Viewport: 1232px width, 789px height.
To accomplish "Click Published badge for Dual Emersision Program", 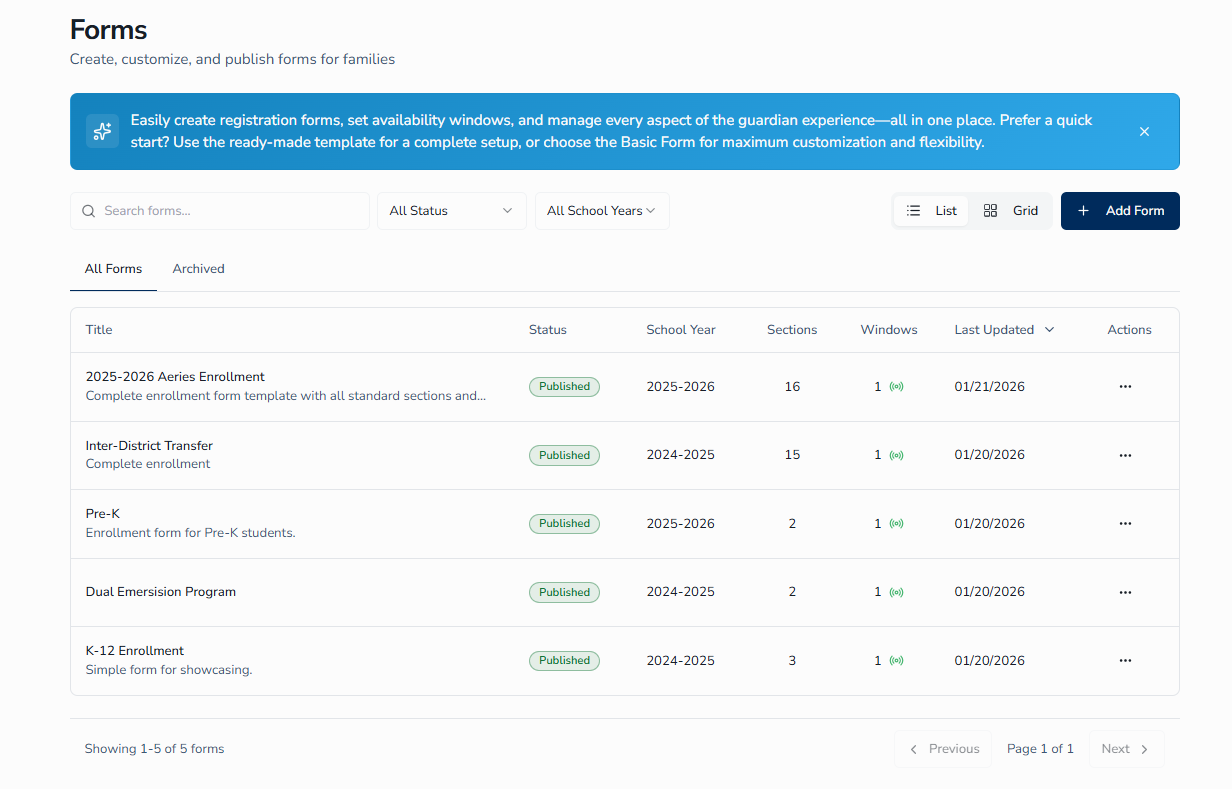I will point(564,592).
